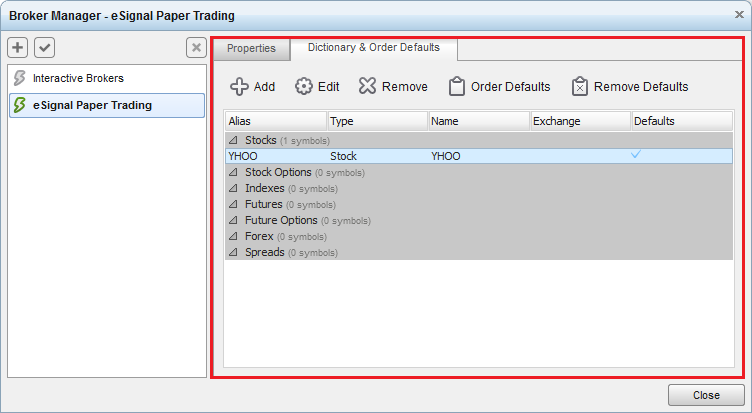Image resolution: width=752 pixels, height=413 pixels.
Task: Collapse the Stocks group
Action: point(233,140)
